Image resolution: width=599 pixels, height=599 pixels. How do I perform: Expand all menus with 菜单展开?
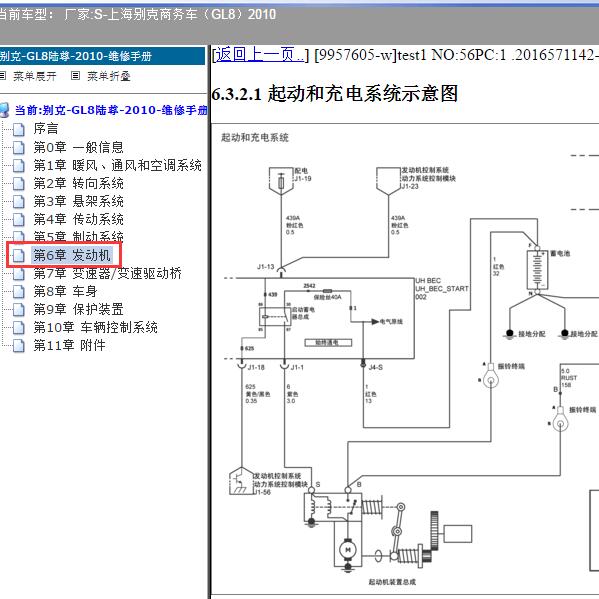click(34, 76)
